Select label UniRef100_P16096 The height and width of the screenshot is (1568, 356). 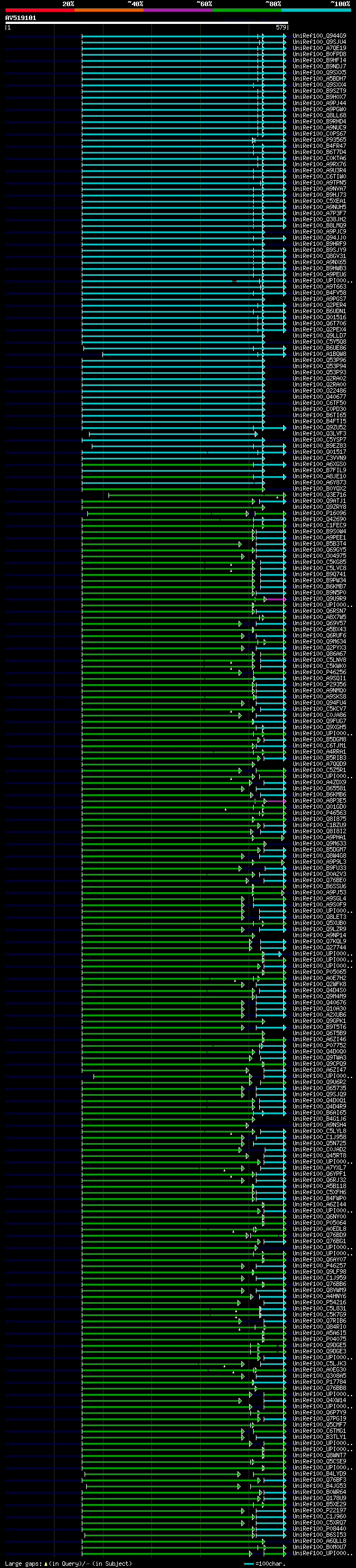[x=319, y=513]
